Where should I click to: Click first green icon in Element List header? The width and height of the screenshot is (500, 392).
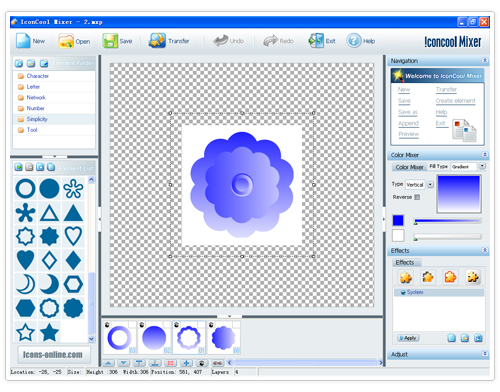(19, 167)
